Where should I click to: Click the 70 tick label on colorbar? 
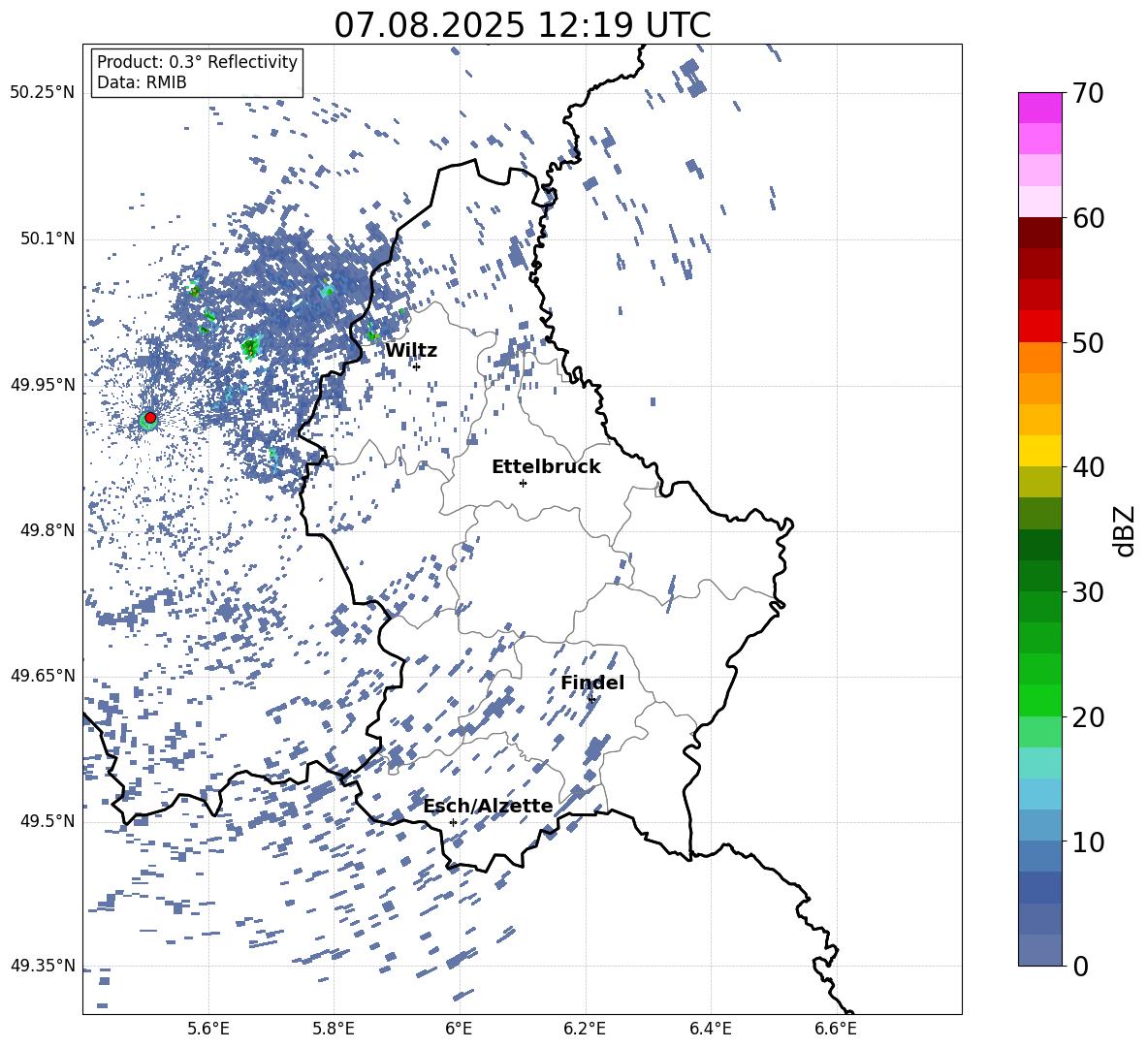point(1089,93)
